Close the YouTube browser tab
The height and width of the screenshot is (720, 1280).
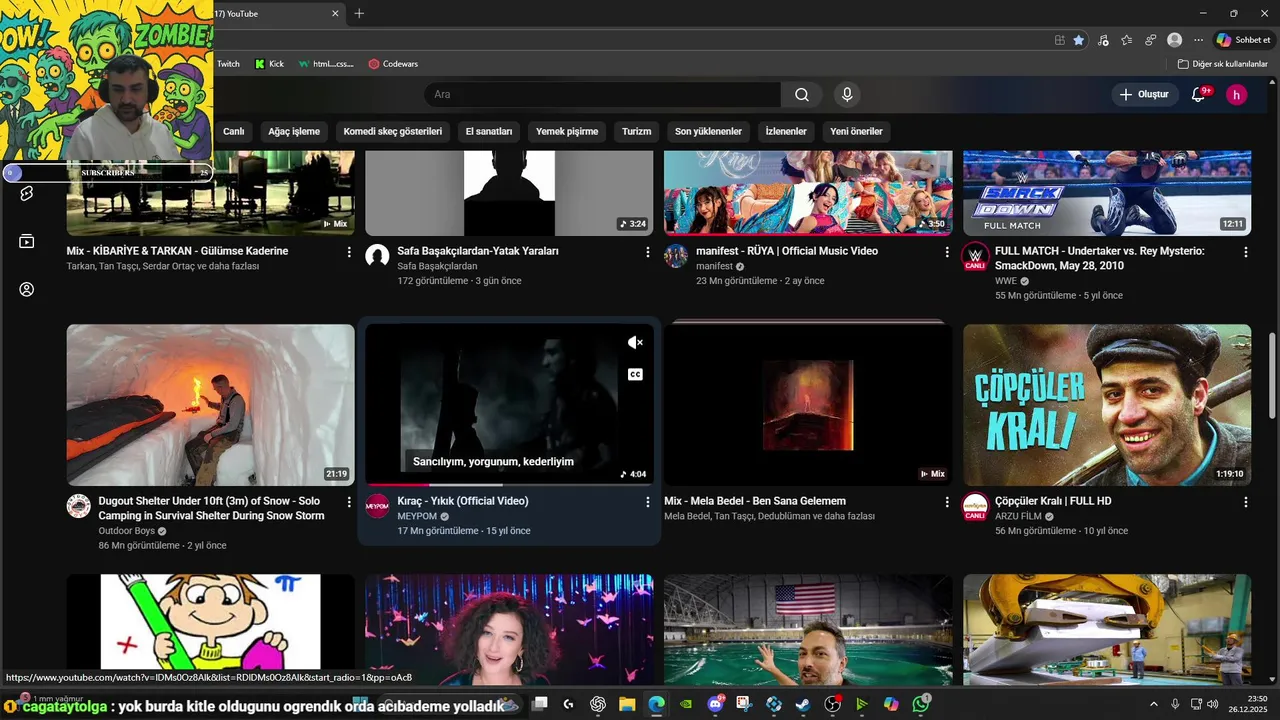[x=335, y=13]
